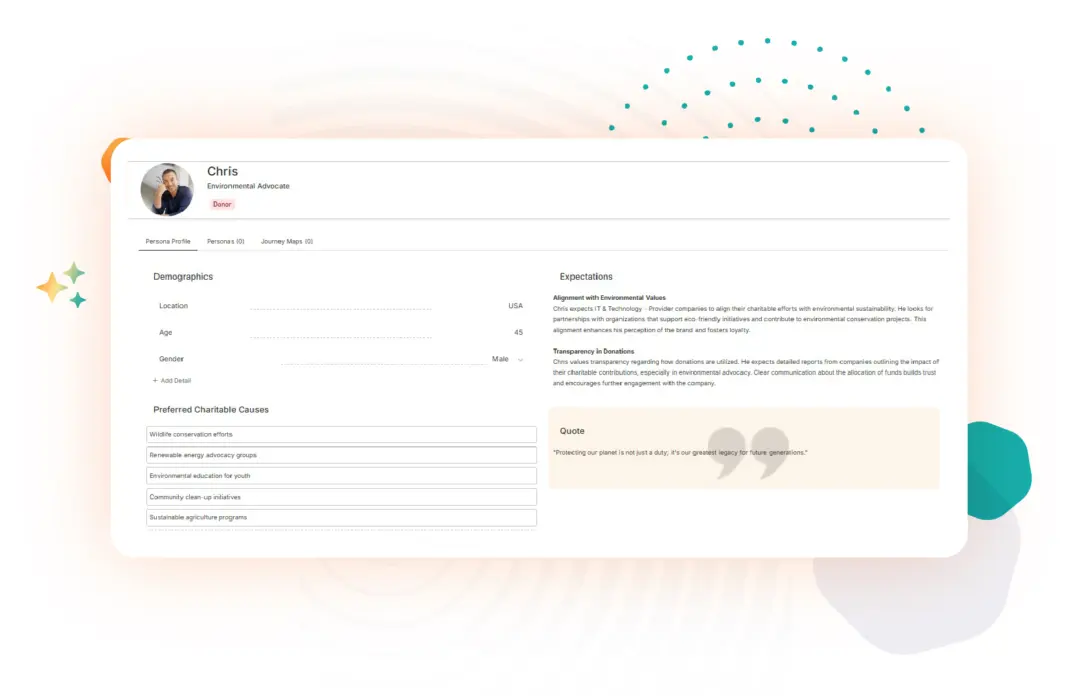This screenshot has height=700, width=1076.
Task: Click Chris's profile avatar photo
Action: coord(166,189)
